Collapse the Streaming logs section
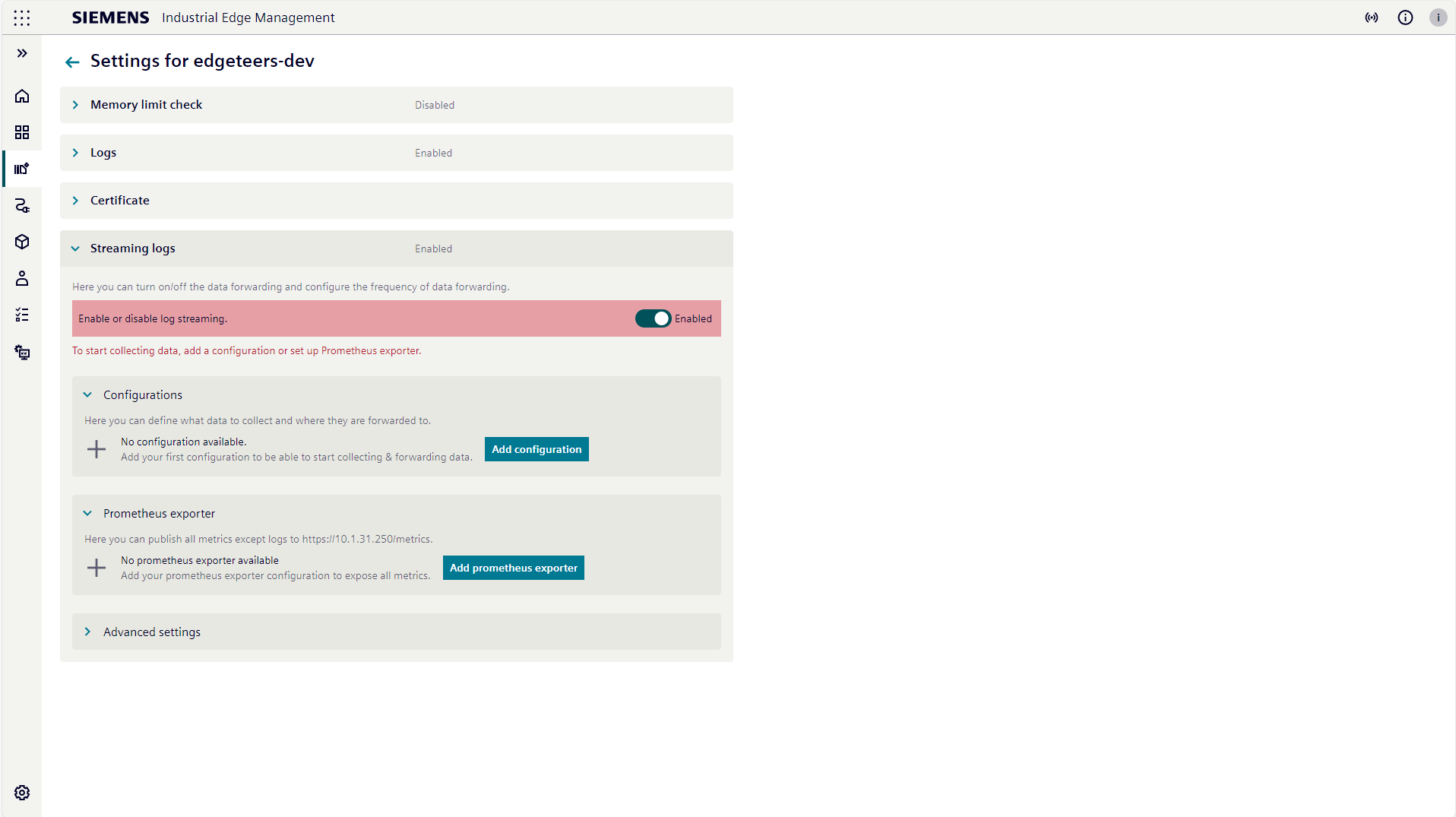Screen dimensions: 1456x817 [397, 249]
